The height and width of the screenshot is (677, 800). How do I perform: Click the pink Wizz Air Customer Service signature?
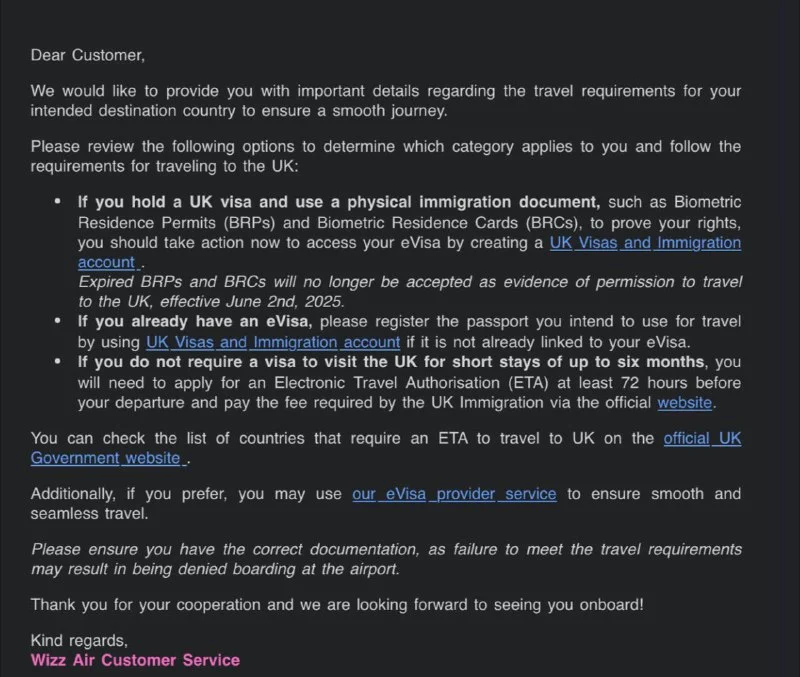point(135,660)
